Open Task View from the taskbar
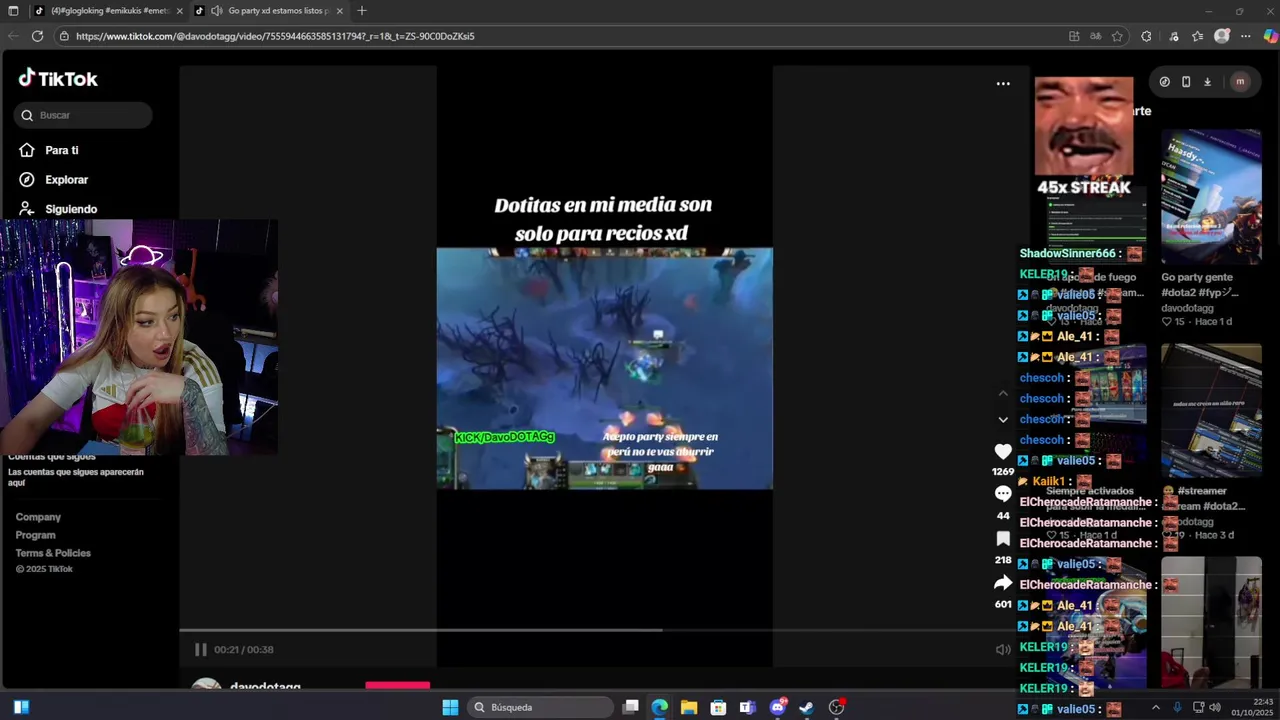 (631, 707)
